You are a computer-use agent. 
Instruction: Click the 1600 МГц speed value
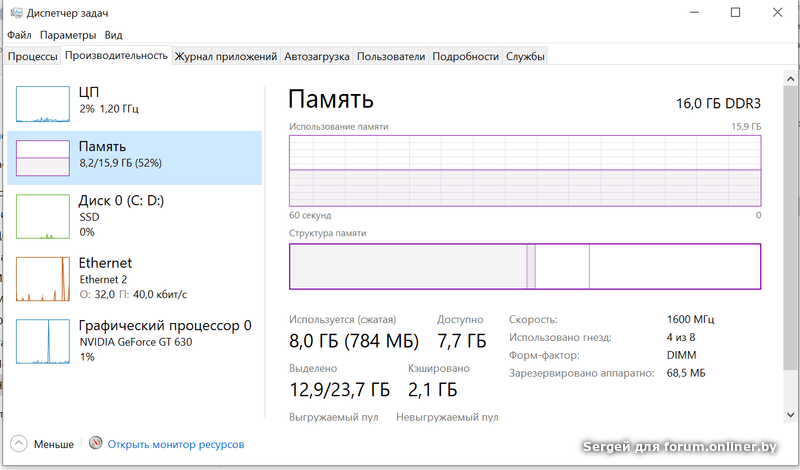click(690, 319)
